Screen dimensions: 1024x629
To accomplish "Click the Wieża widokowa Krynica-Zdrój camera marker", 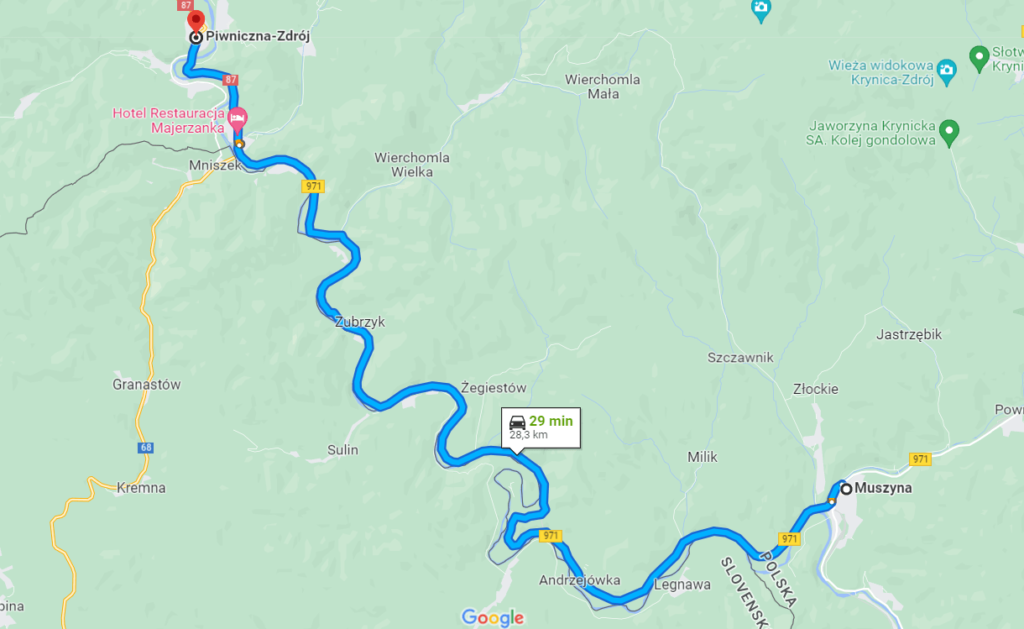I will point(946,72).
